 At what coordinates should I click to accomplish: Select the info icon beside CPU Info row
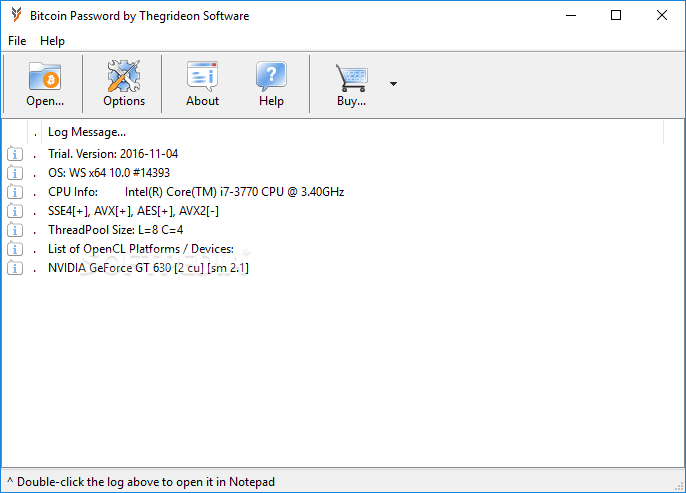pos(15,192)
